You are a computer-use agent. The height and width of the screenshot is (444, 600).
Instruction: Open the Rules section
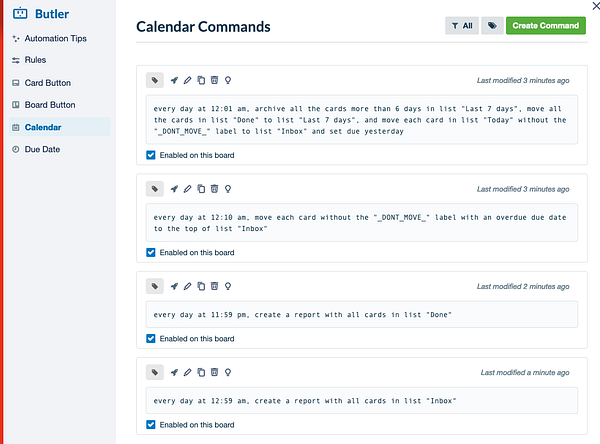pyautogui.click(x=35, y=60)
